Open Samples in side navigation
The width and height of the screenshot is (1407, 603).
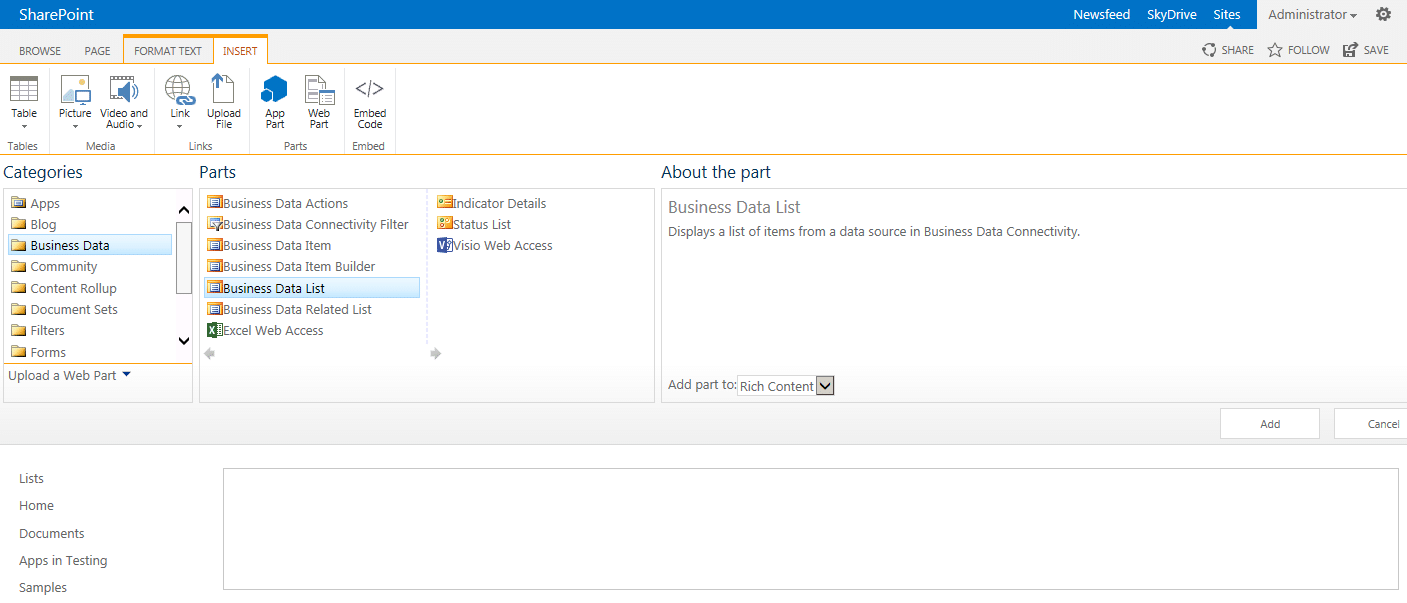pos(43,587)
